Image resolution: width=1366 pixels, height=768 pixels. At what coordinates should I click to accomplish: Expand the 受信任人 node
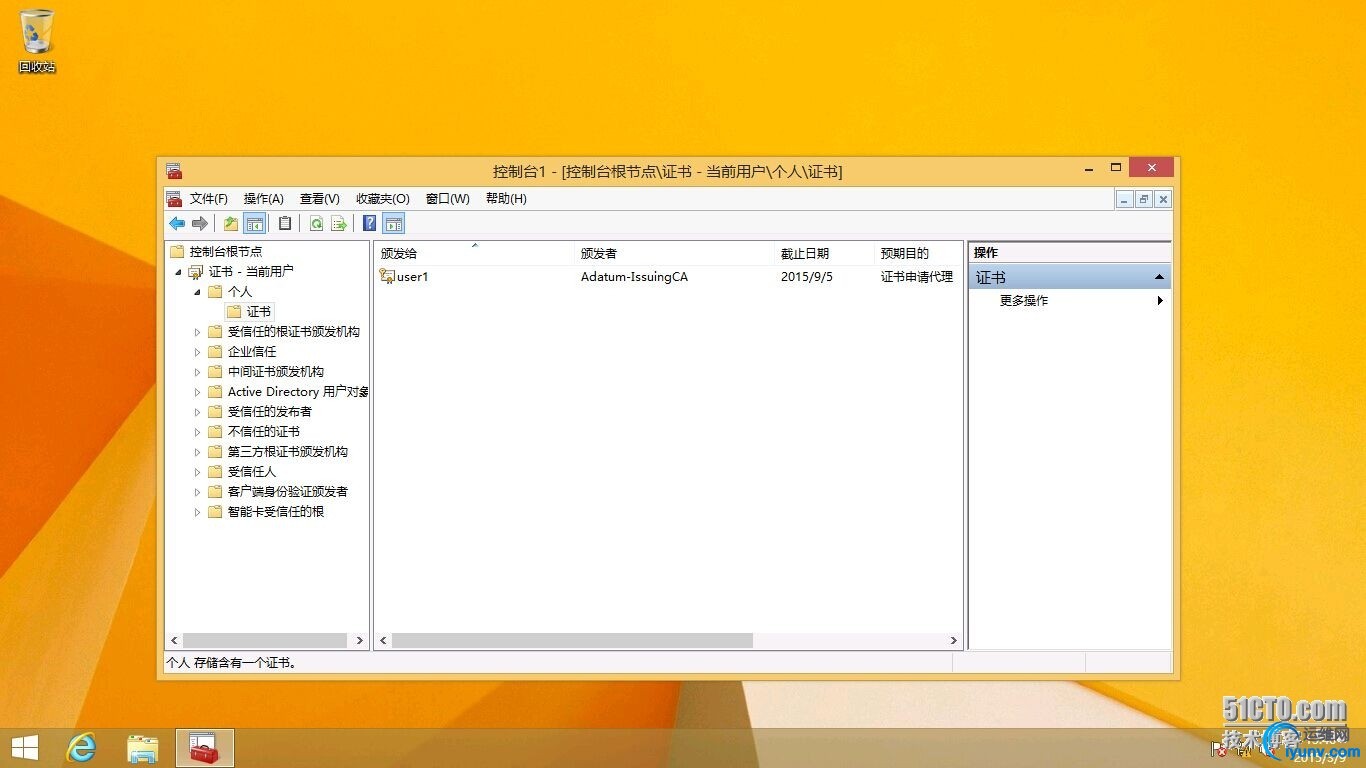click(x=198, y=472)
